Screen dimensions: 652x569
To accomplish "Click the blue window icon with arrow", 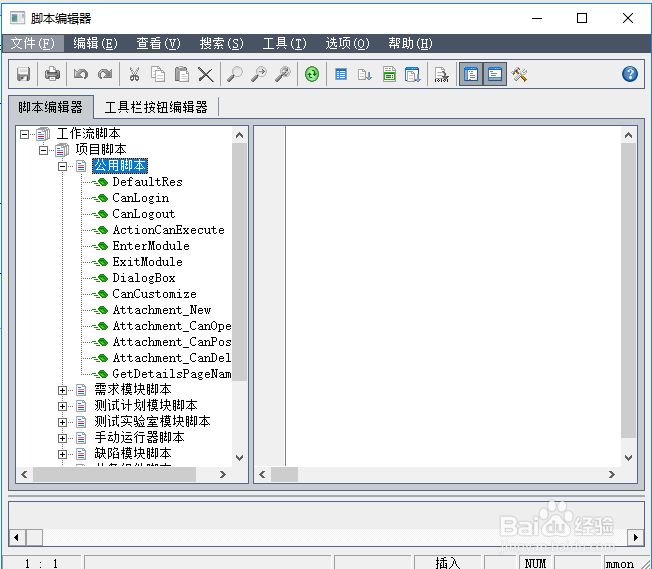I will [x=412, y=74].
